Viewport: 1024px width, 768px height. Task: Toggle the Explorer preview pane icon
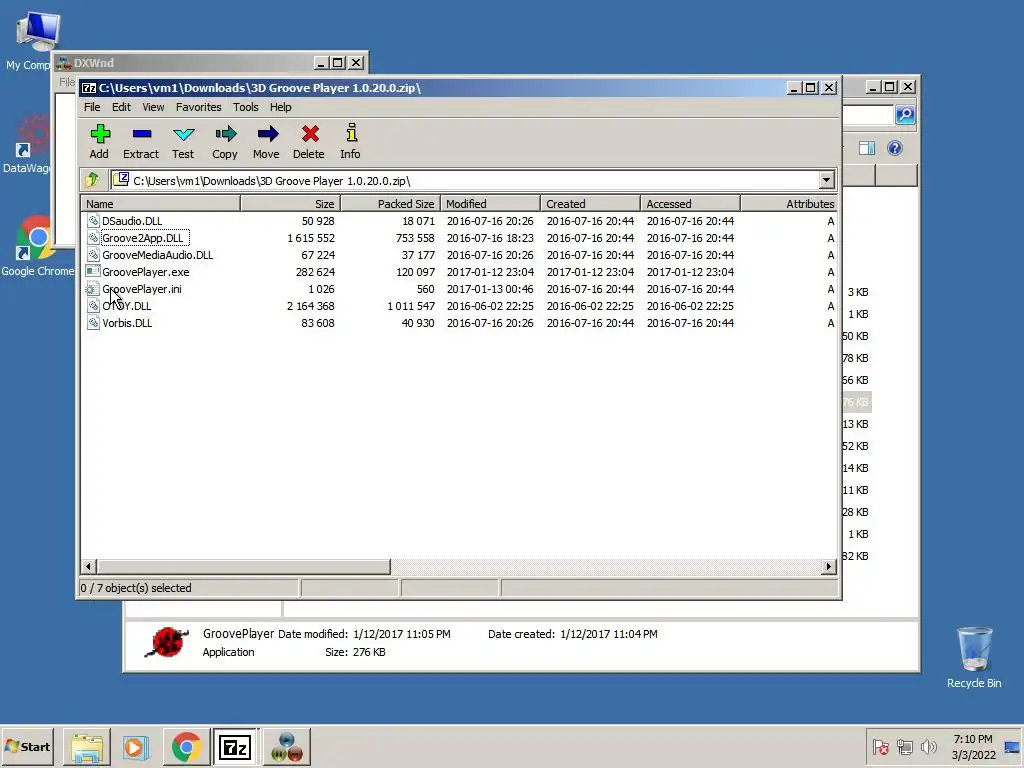867,148
